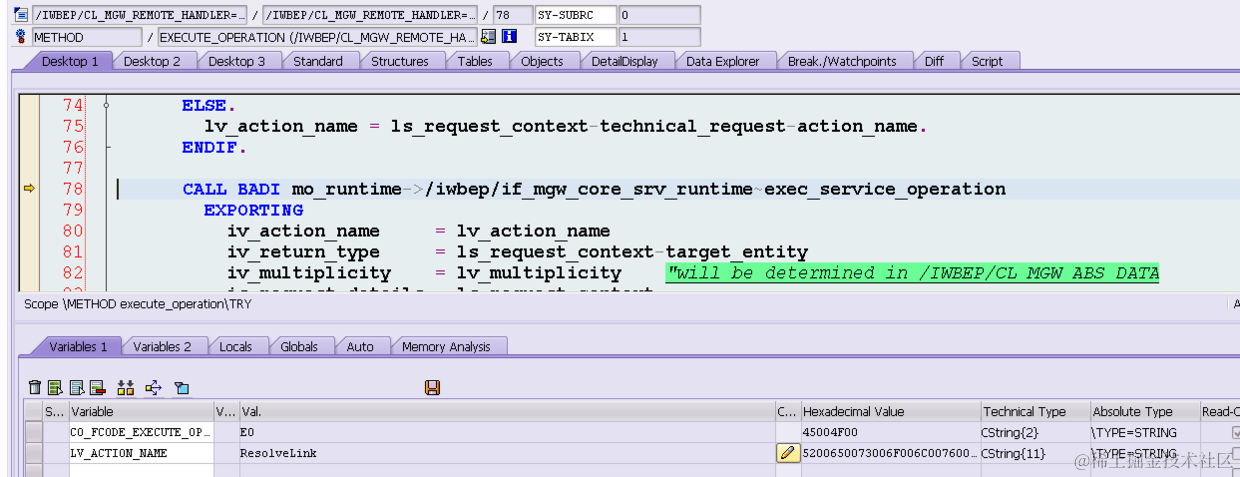Click the SY-TABIX field
Image resolution: width=1240 pixels, height=477 pixels.
tap(575, 37)
